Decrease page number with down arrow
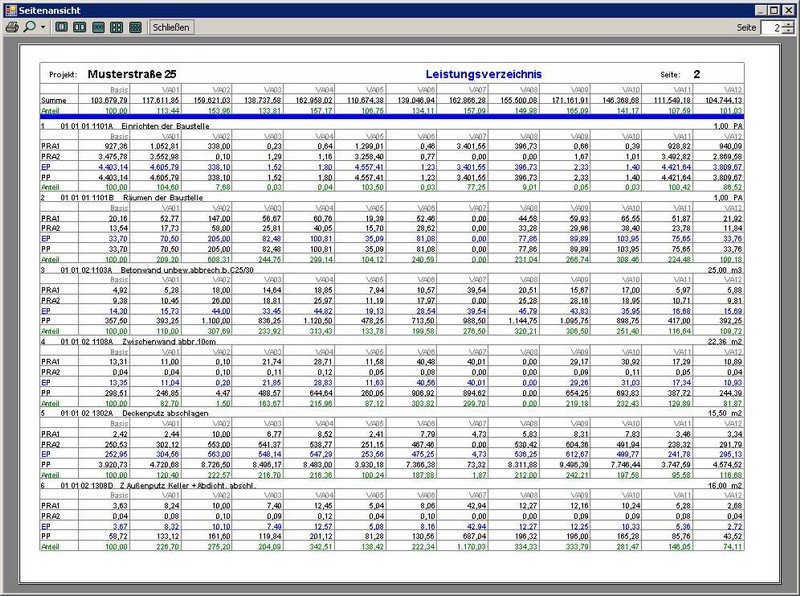Screen dimensions: 800x596 click(788, 32)
